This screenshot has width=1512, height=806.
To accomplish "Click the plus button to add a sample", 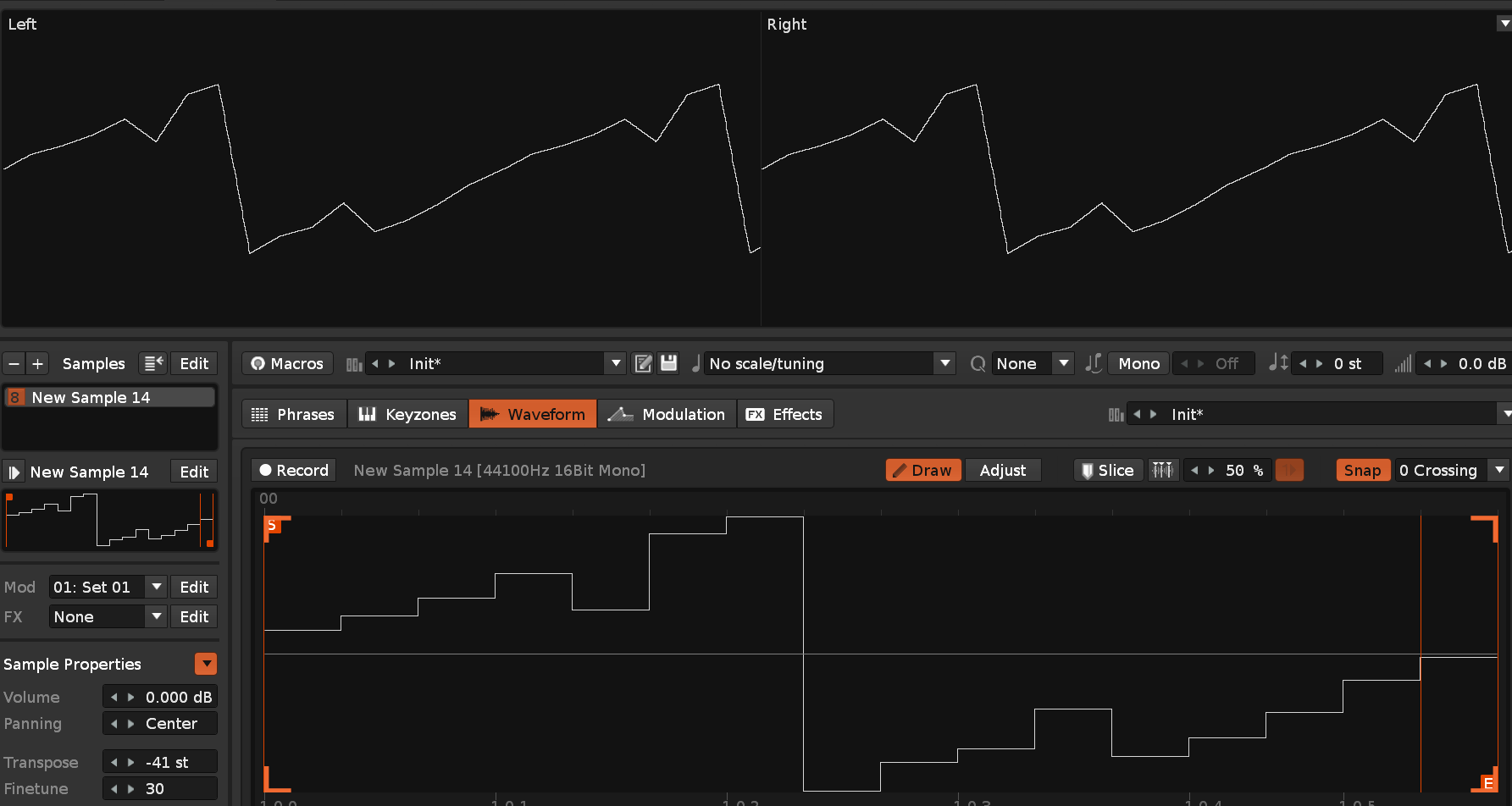I will coord(37,364).
